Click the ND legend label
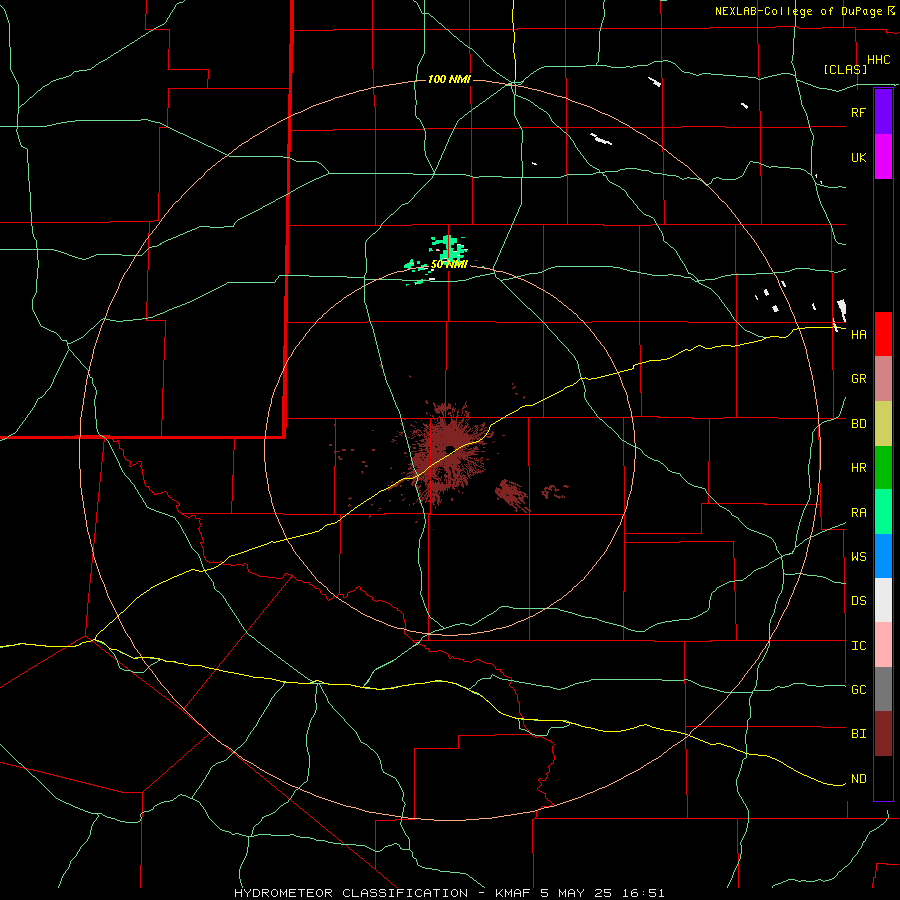This screenshot has height=900, width=900. (858, 779)
